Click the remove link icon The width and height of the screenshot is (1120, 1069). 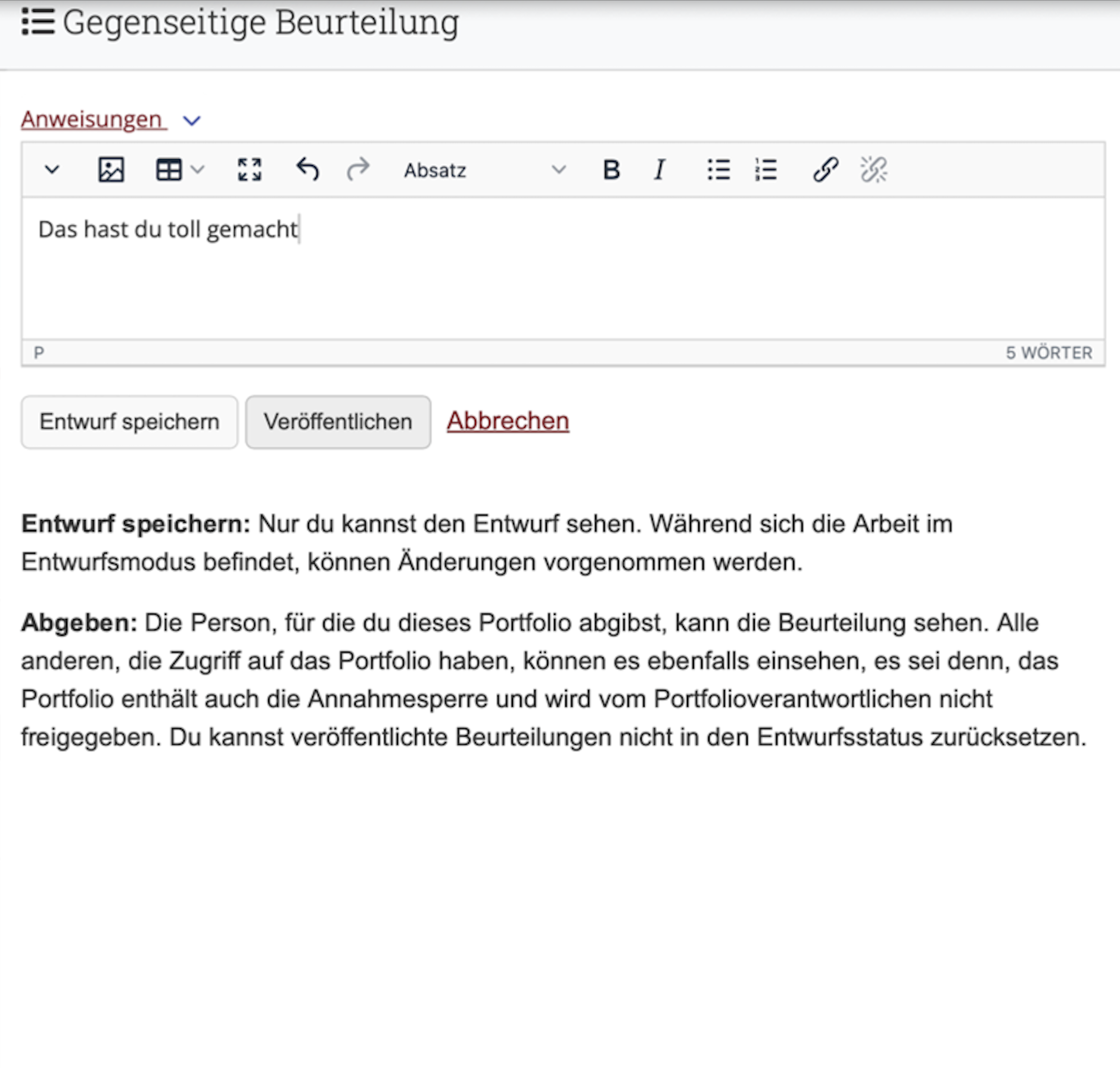pos(873,170)
